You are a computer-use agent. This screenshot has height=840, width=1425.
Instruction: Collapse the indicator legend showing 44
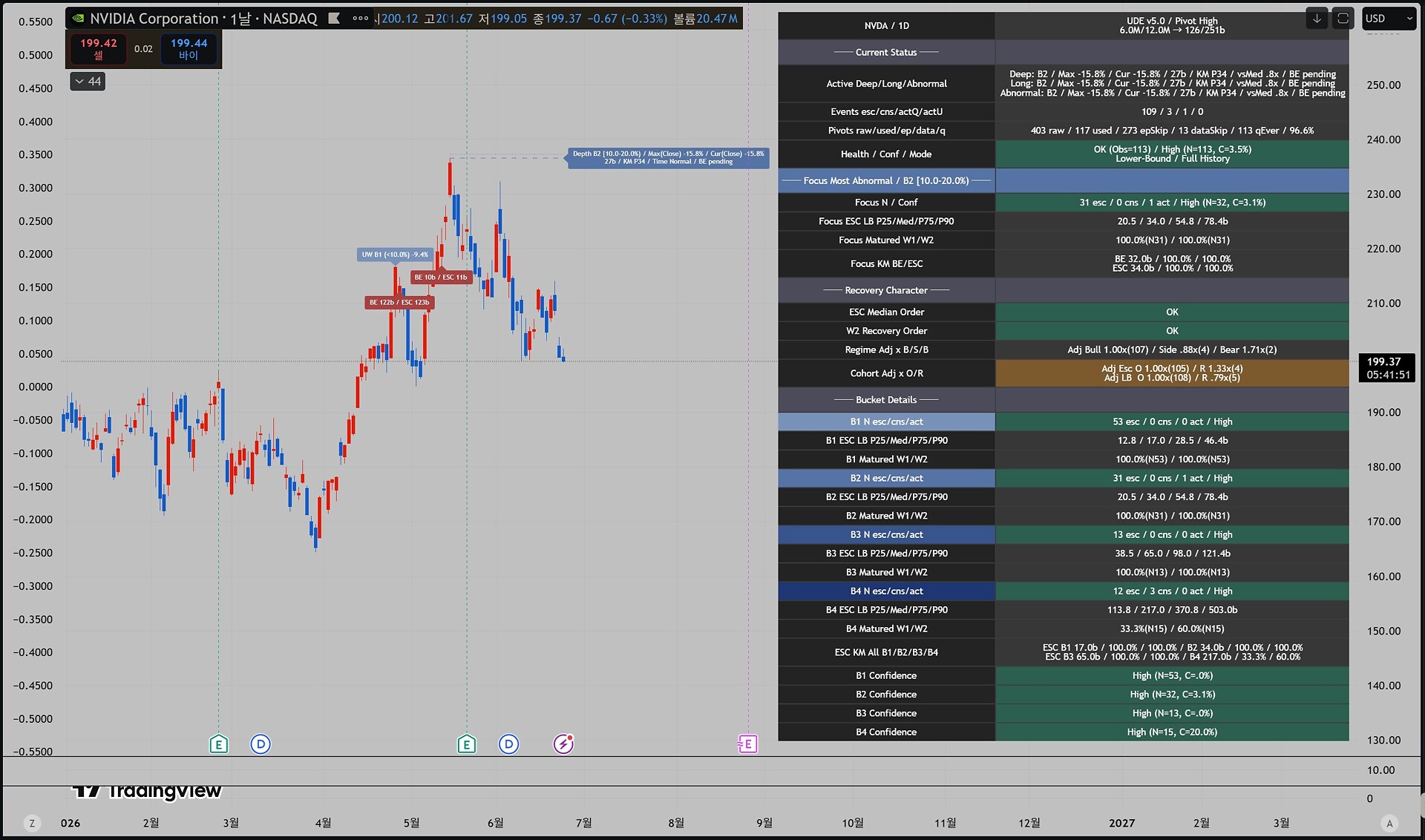88,82
